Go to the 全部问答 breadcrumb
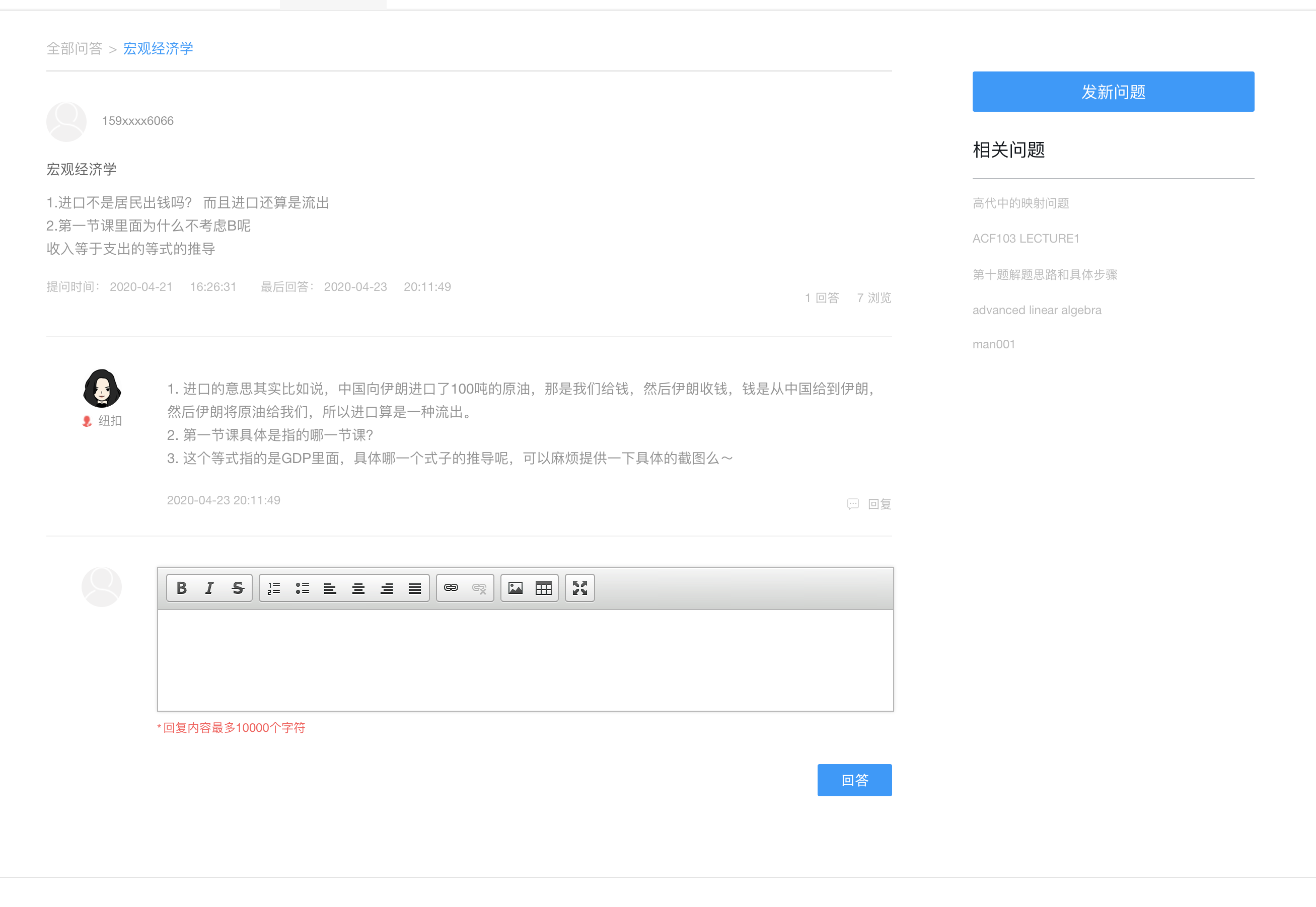Image resolution: width=1316 pixels, height=907 pixels. [x=75, y=48]
